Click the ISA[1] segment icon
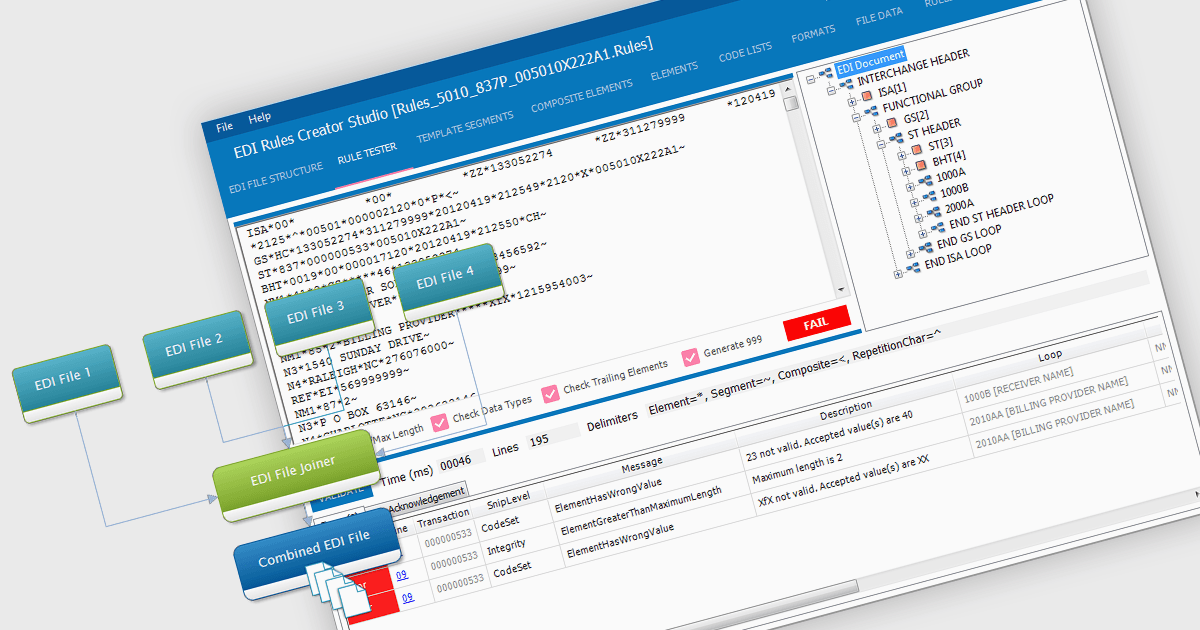Viewport: 1200px width, 630px height. tap(867, 95)
